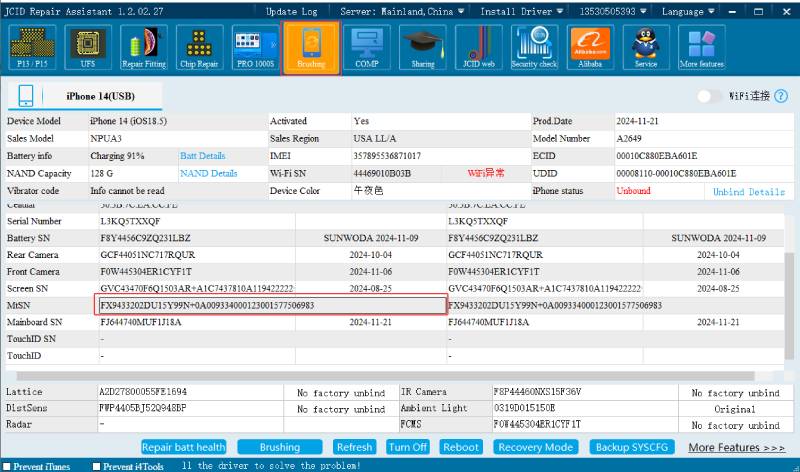Open the P13 / P15 tool

[32, 47]
